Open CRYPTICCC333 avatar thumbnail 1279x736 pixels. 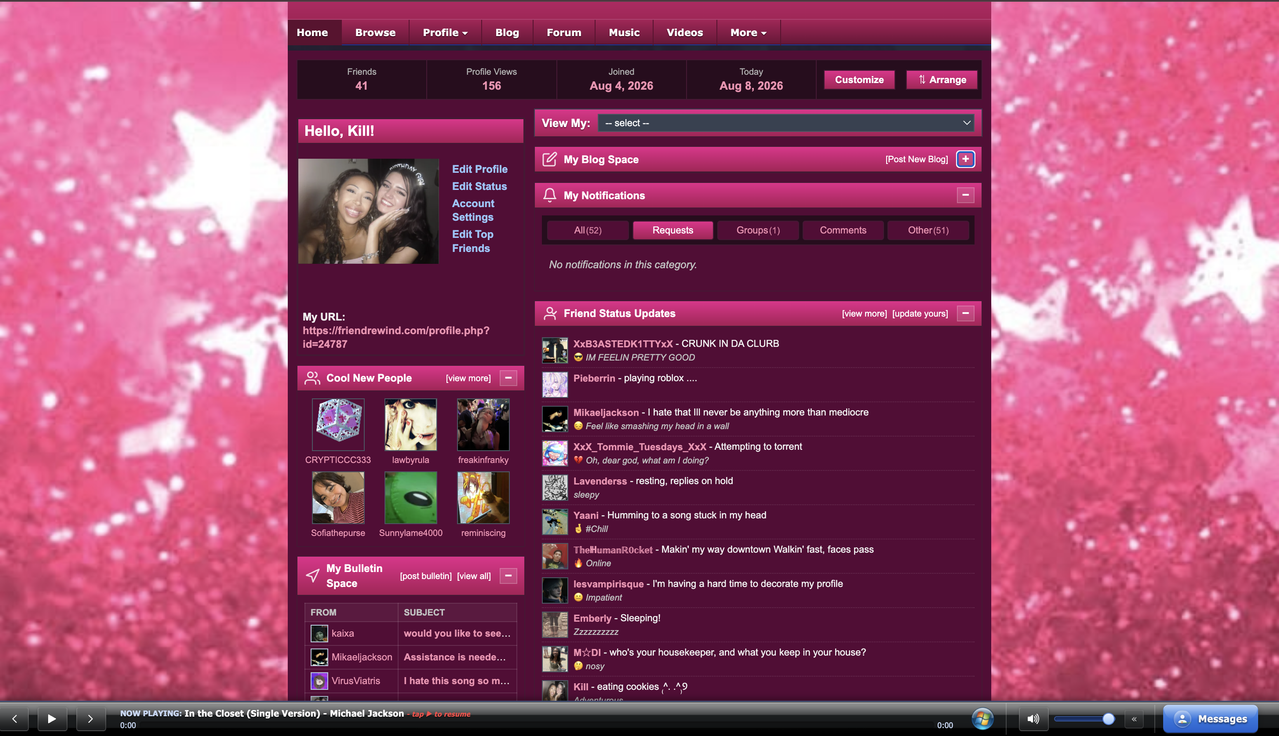[x=338, y=425]
